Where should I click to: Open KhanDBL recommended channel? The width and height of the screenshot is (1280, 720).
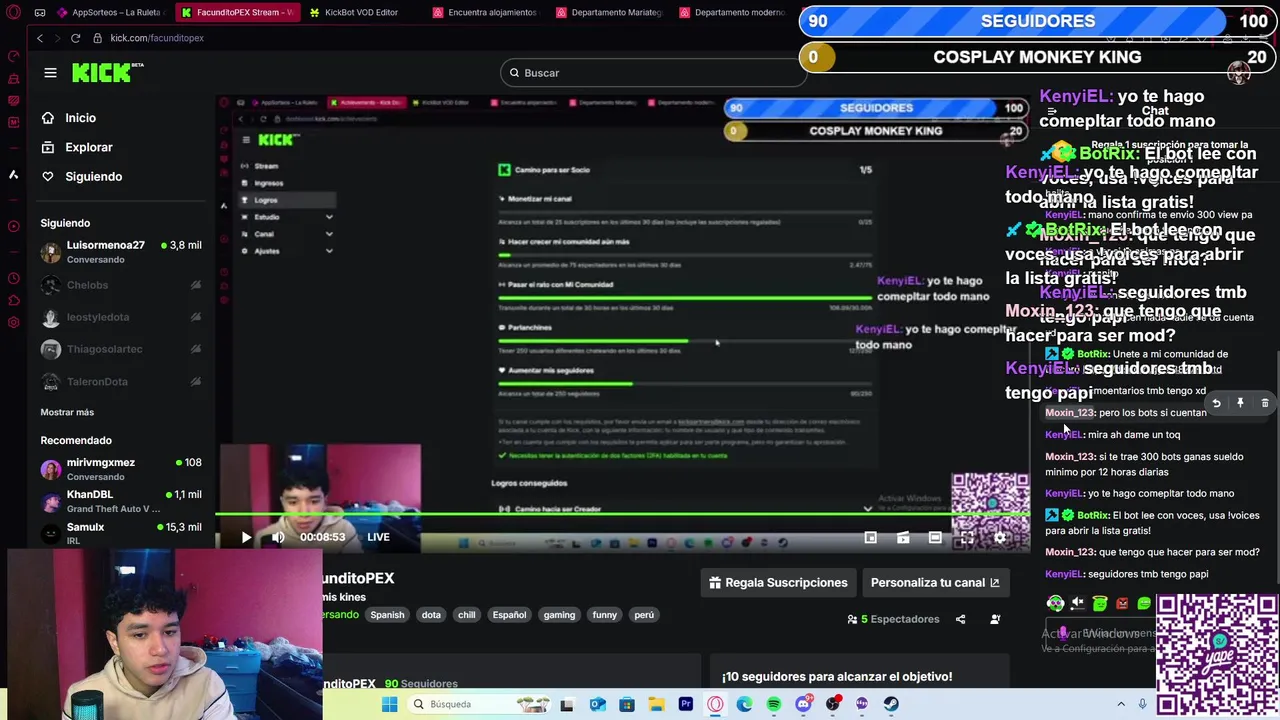pos(120,501)
